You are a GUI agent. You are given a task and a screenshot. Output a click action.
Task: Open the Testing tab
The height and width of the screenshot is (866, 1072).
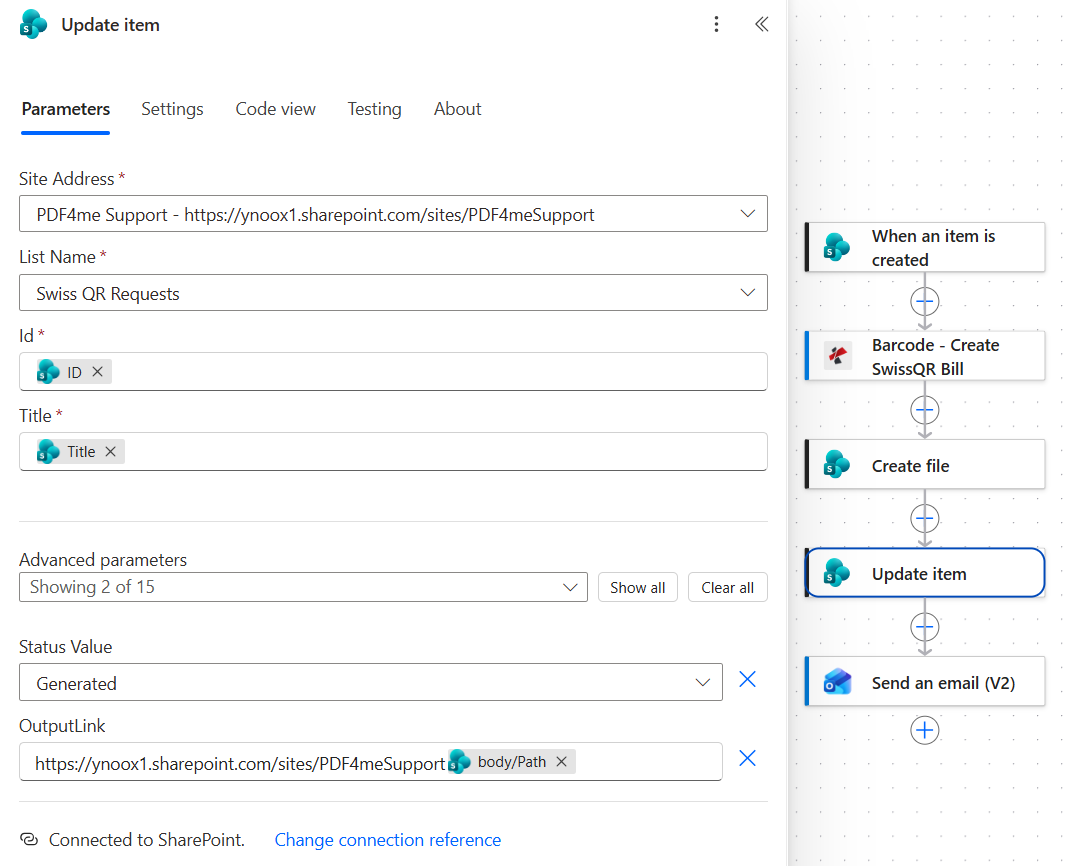click(x=374, y=109)
